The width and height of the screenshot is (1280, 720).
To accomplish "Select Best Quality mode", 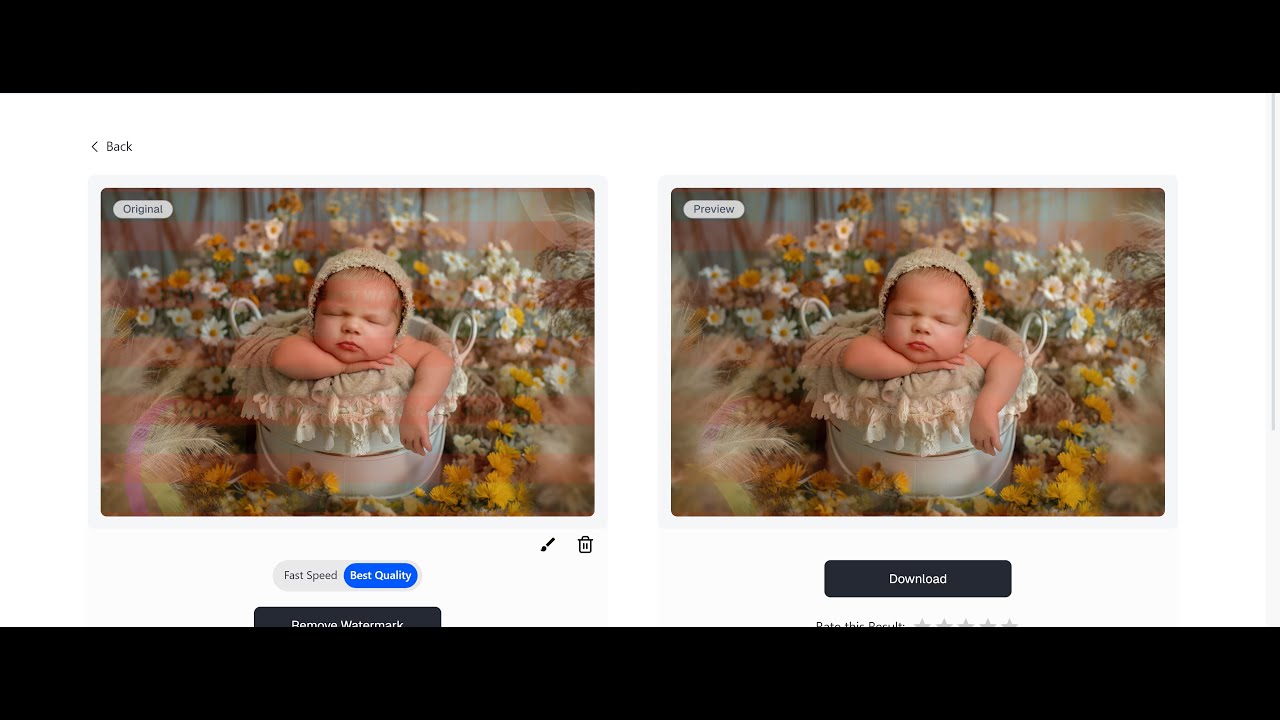I will point(380,576).
